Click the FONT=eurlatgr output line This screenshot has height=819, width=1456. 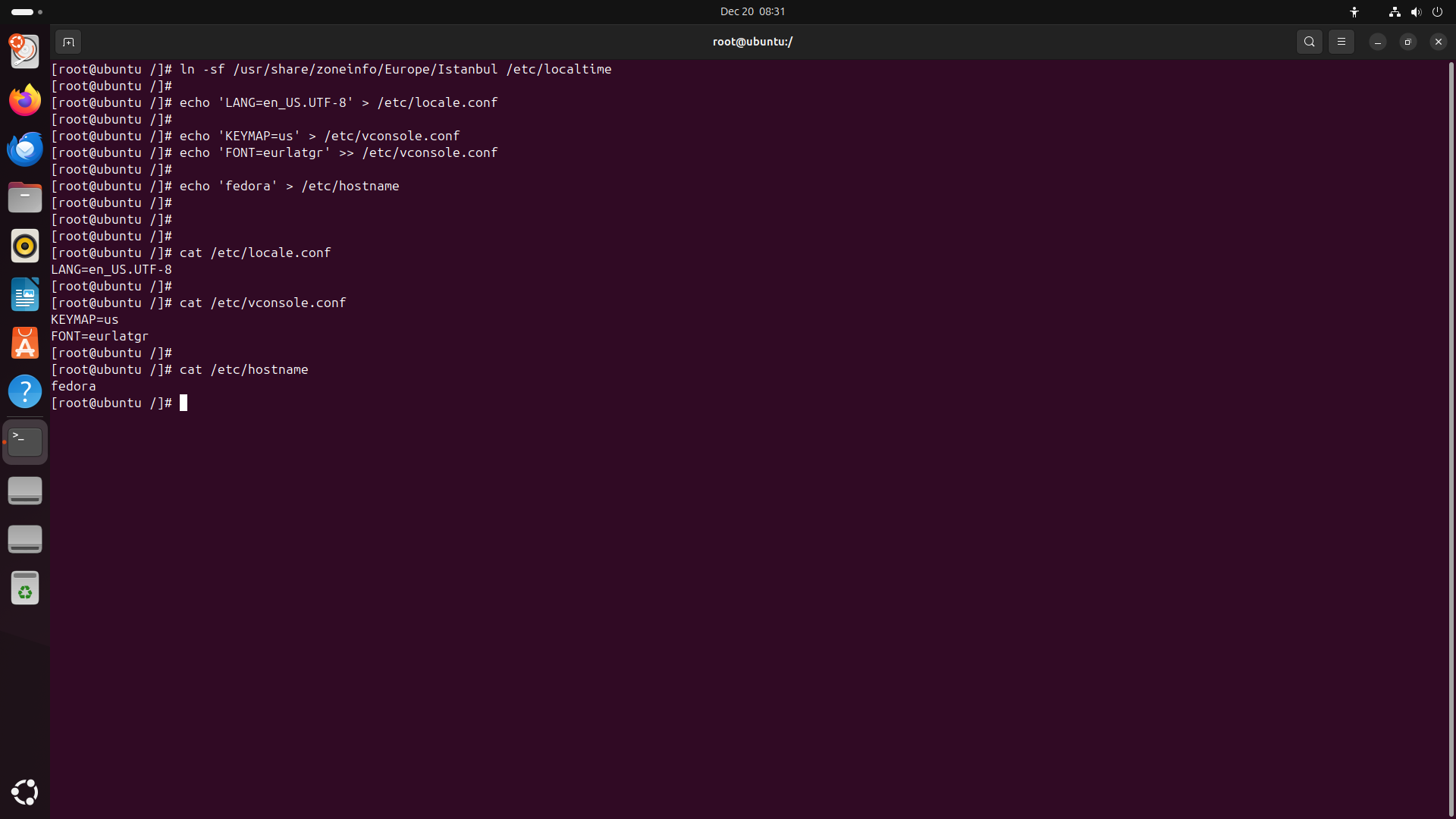[x=100, y=336]
